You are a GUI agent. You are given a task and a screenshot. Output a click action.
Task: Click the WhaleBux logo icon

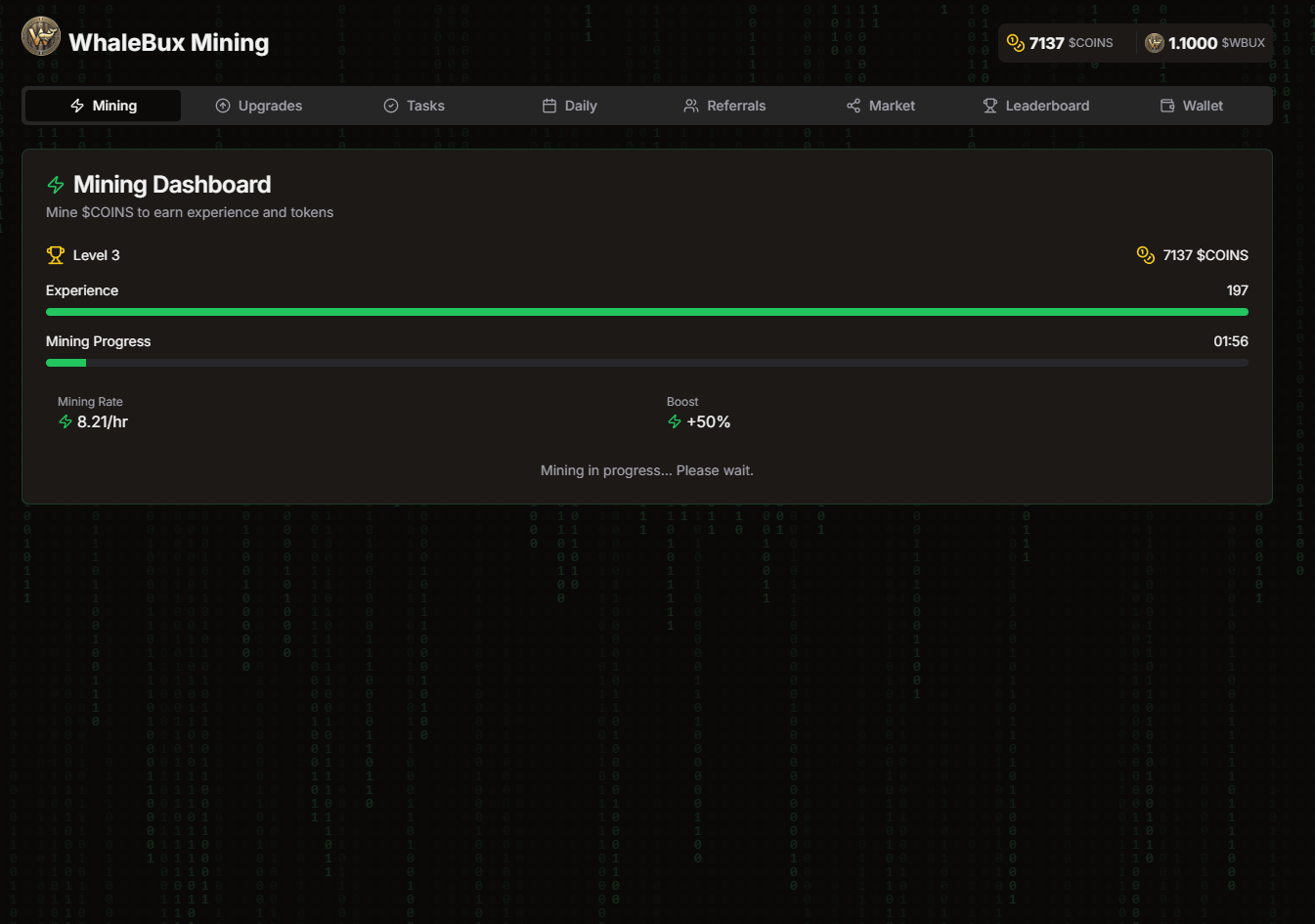click(x=41, y=37)
